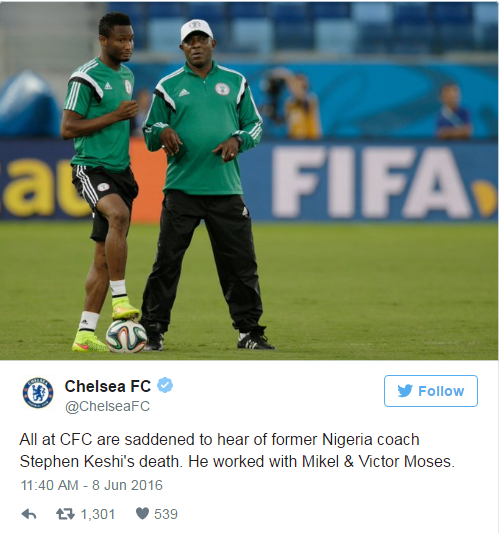Click the reply arrow icon

pos(29,514)
